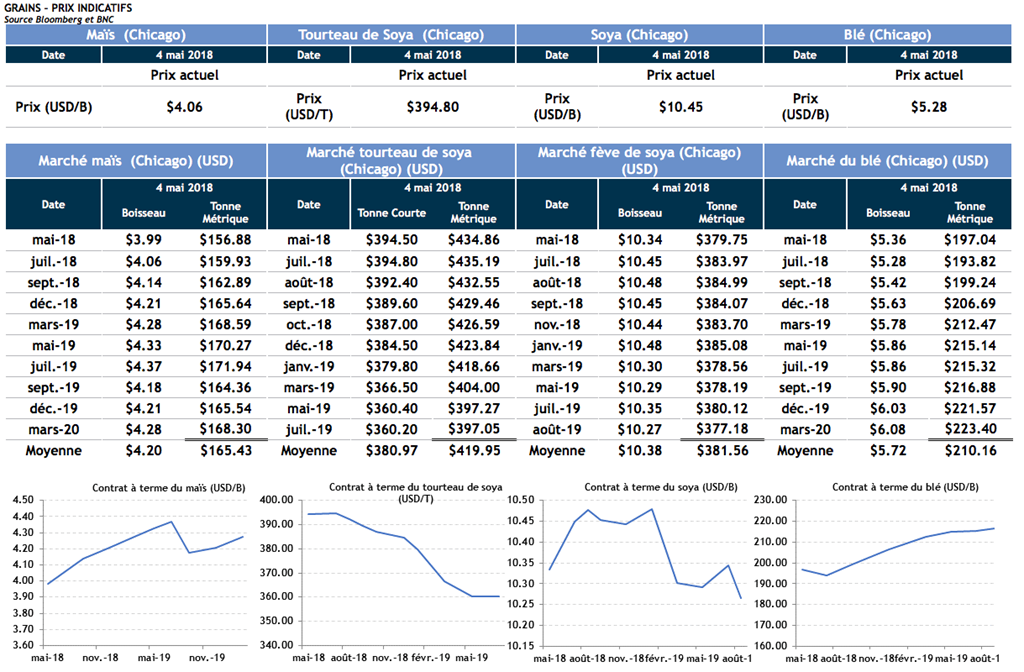This screenshot has height=672, width=1024.
Task: Click the soybean meal average value $419.95
Action: [x=473, y=451]
